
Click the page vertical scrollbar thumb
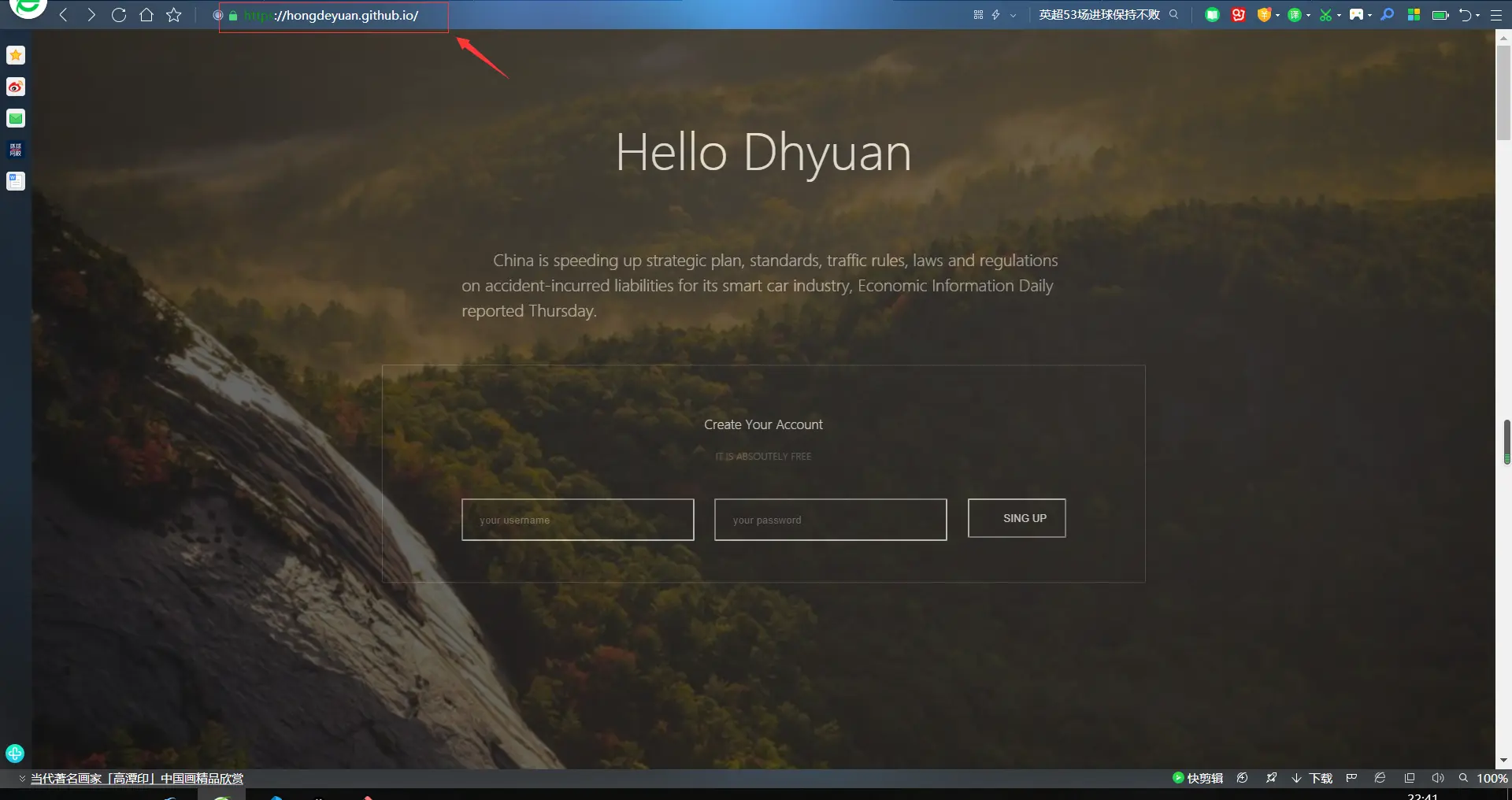1503,93
